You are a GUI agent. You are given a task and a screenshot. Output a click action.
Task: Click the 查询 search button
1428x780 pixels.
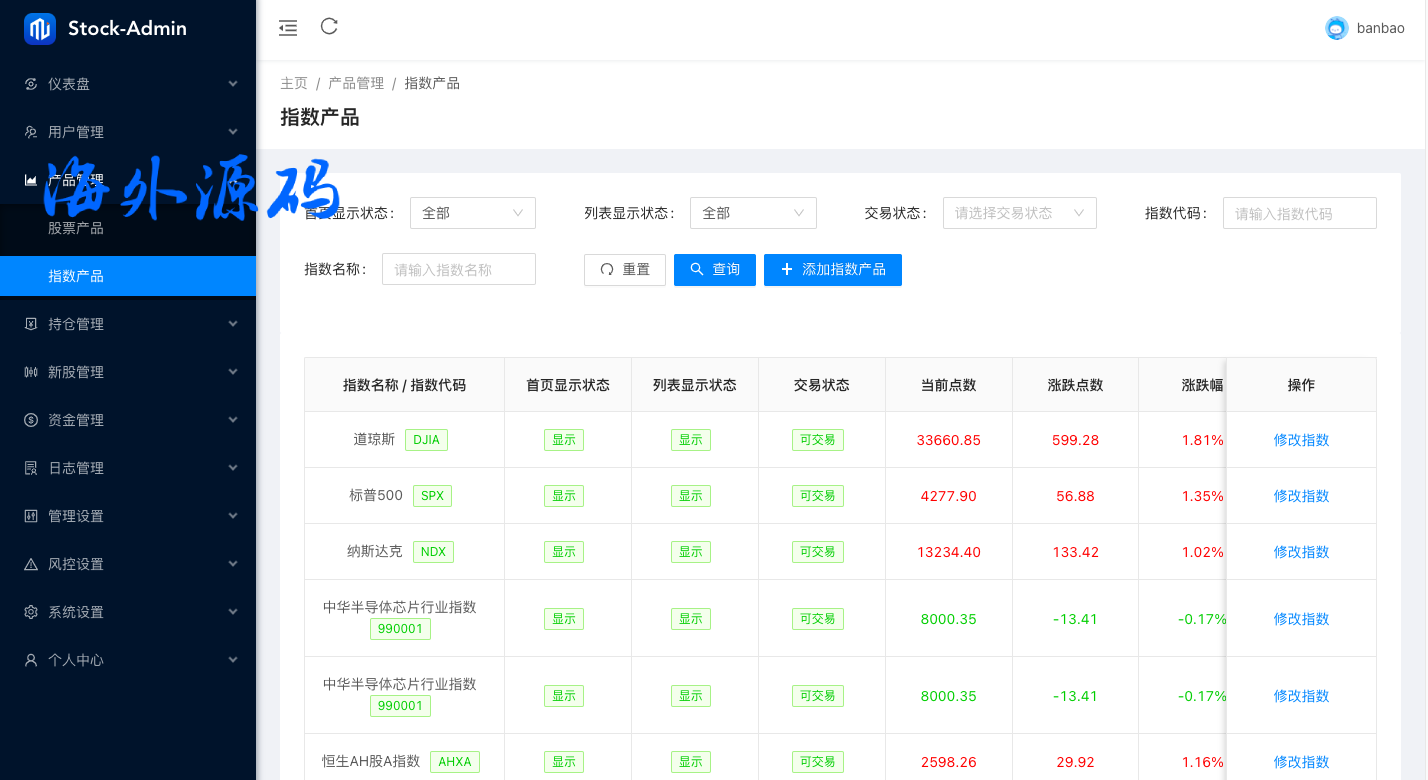(714, 270)
